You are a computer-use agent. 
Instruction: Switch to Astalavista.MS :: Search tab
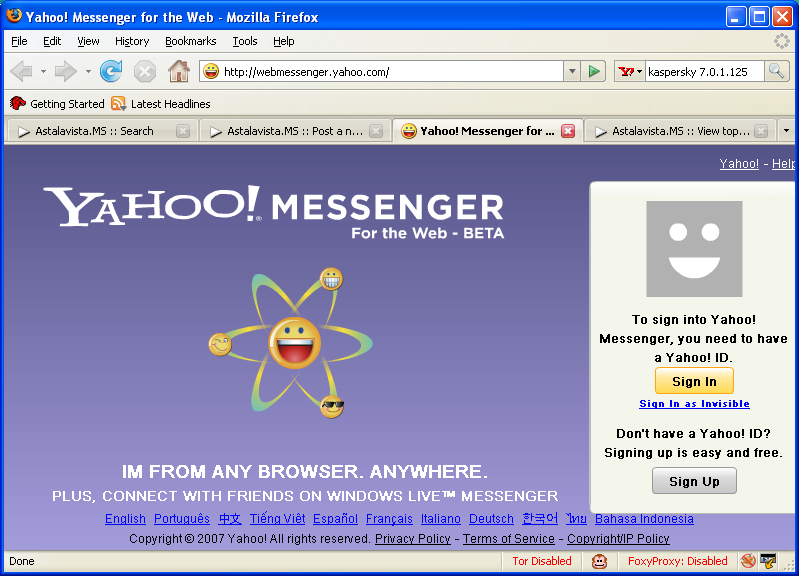[94, 132]
